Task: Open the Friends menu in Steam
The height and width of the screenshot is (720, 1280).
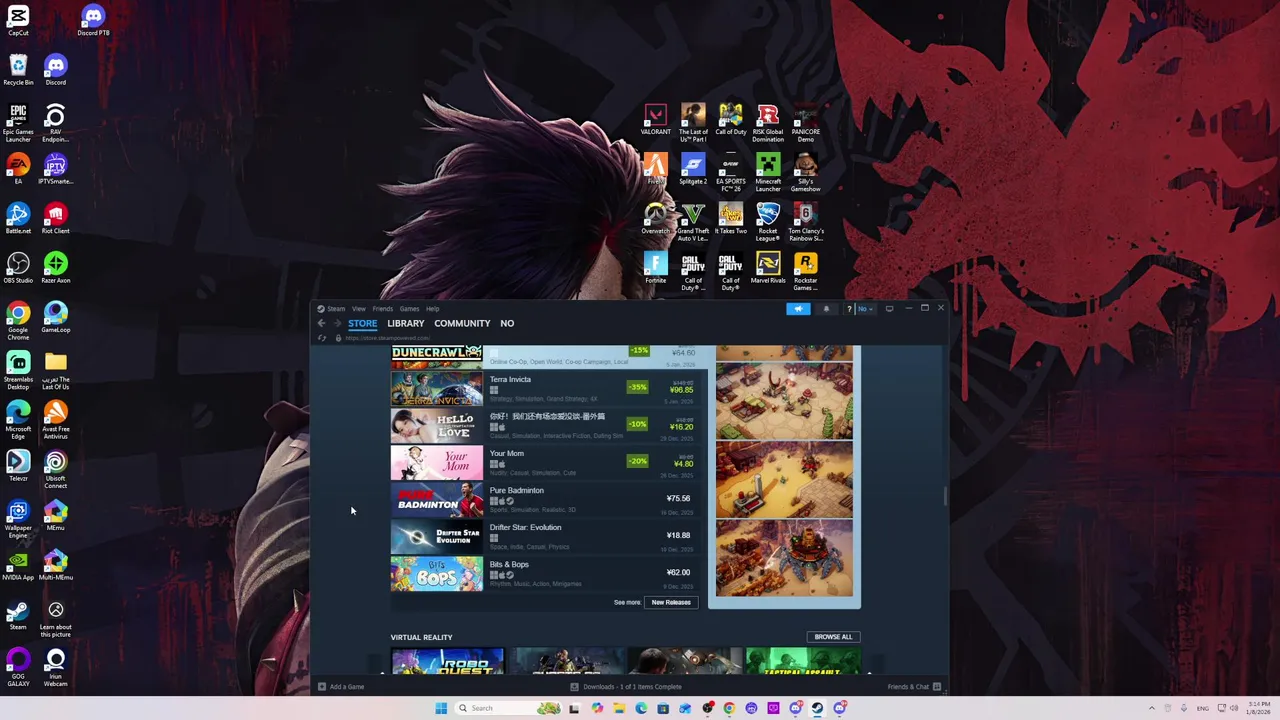Action: [x=383, y=309]
